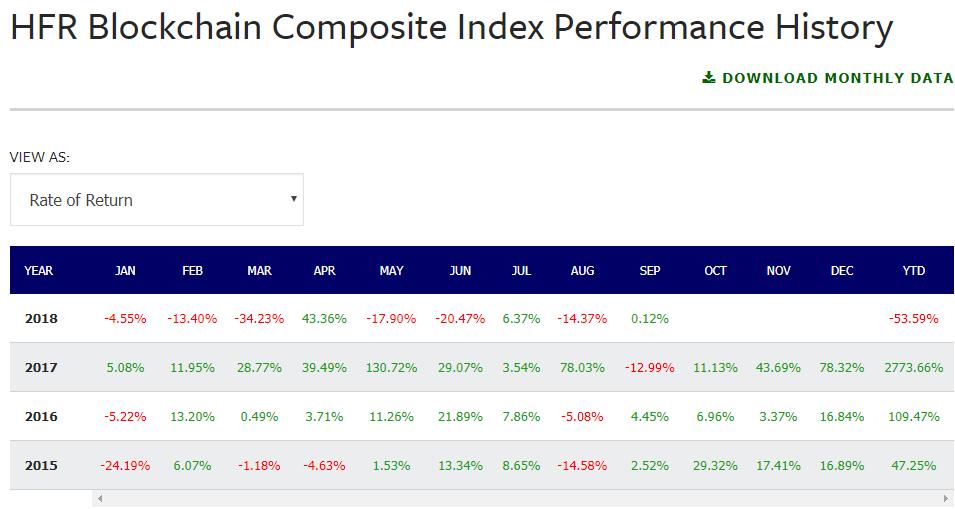Select the MAY column header
Image resolution: width=955 pixels, height=509 pixels.
(392, 270)
